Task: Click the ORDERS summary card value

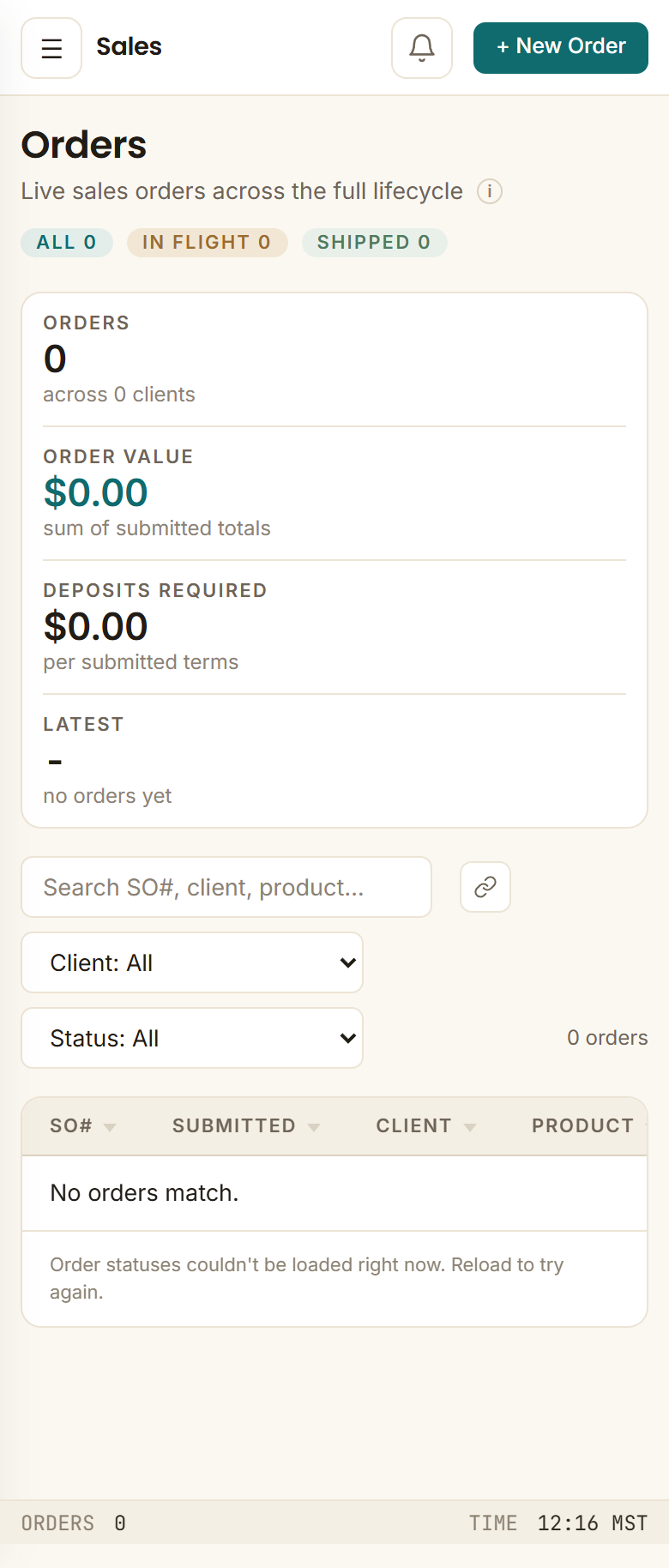Action: click(x=55, y=359)
